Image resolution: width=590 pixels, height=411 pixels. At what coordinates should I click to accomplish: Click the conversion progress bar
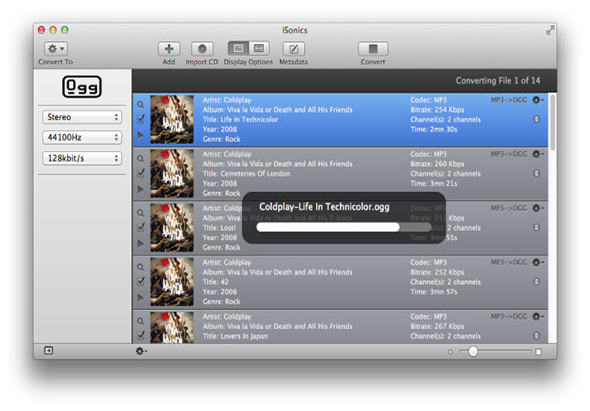344,227
